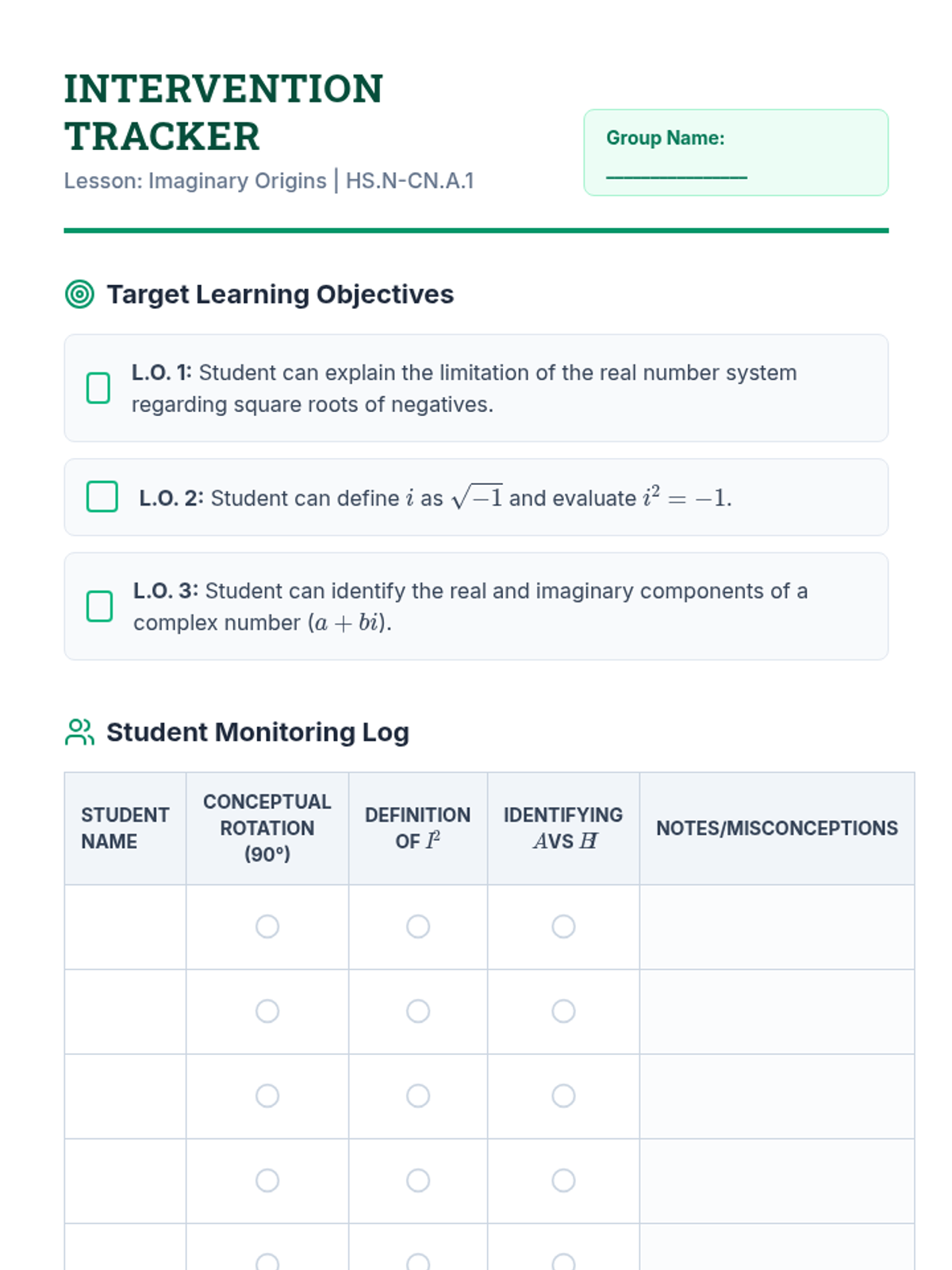Mark fourth row Identifying a vs b circle

pyautogui.click(x=563, y=1180)
